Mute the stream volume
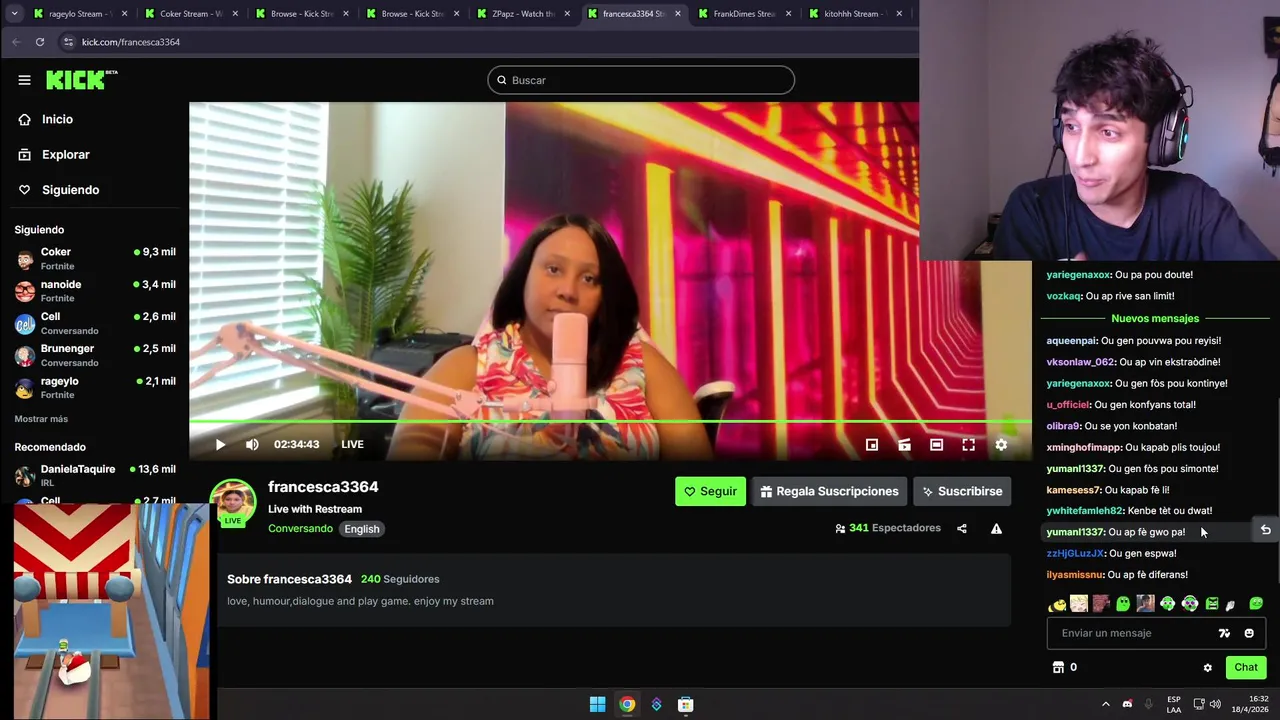The image size is (1280, 720). pyautogui.click(x=252, y=445)
